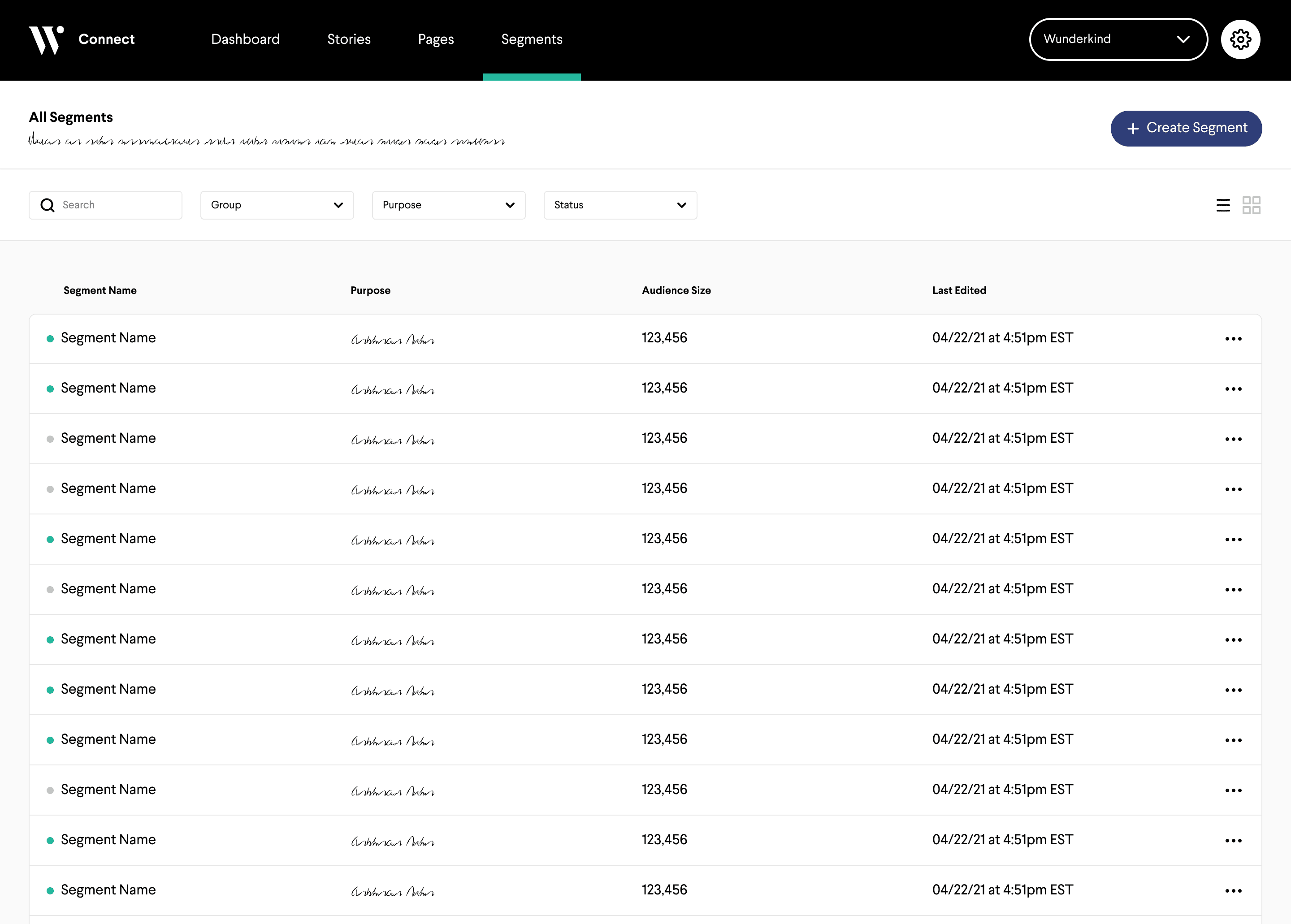1291x924 pixels.
Task: Expand the Group filter dropdown
Action: tap(277, 205)
